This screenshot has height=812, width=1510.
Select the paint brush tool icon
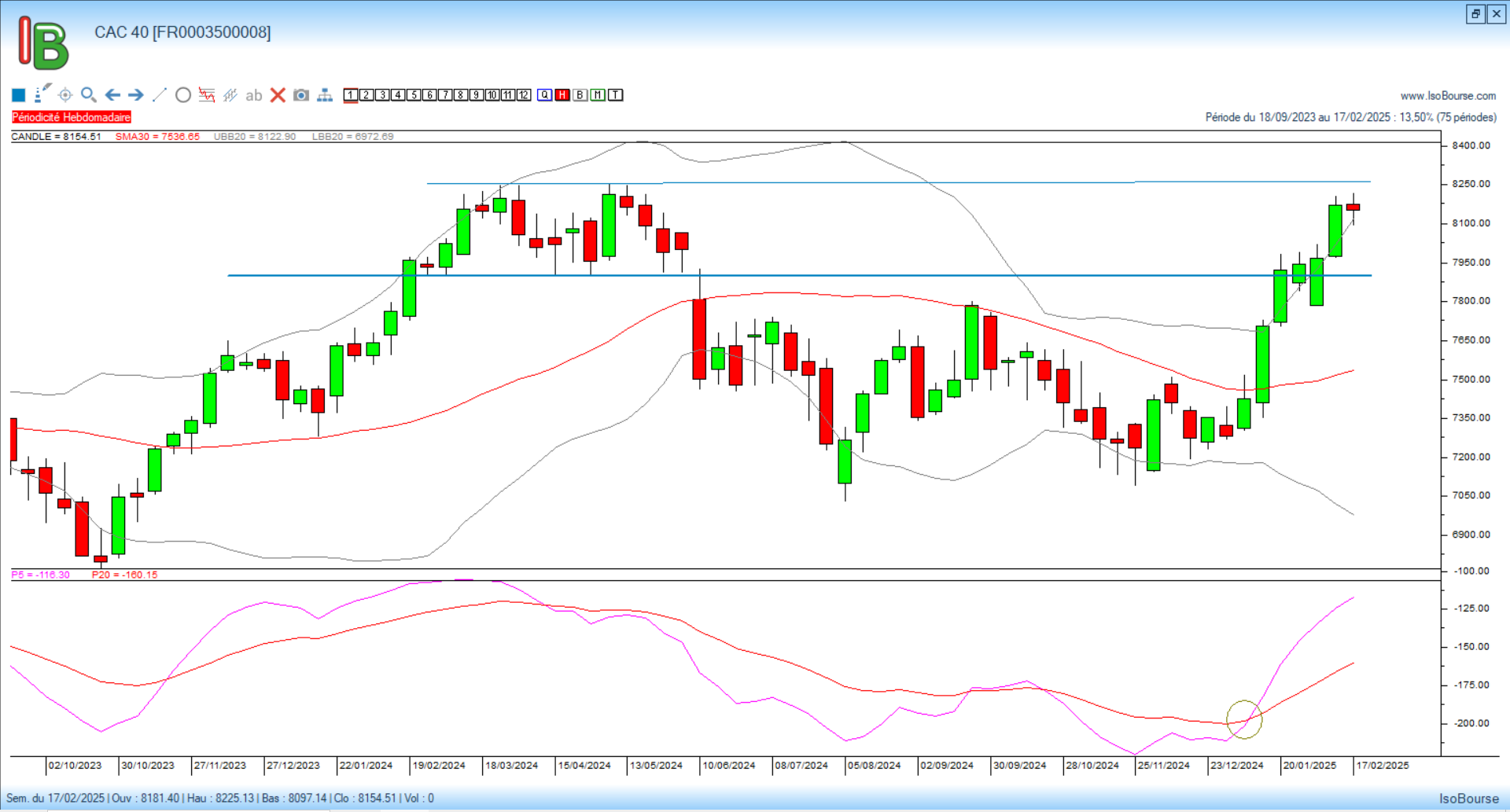(x=42, y=94)
